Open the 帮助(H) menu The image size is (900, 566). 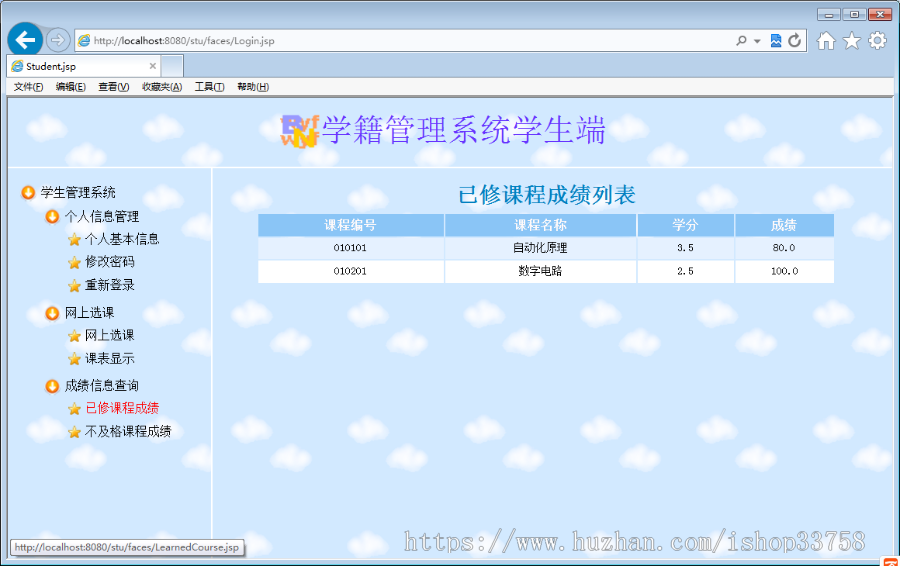tap(253, 87)
